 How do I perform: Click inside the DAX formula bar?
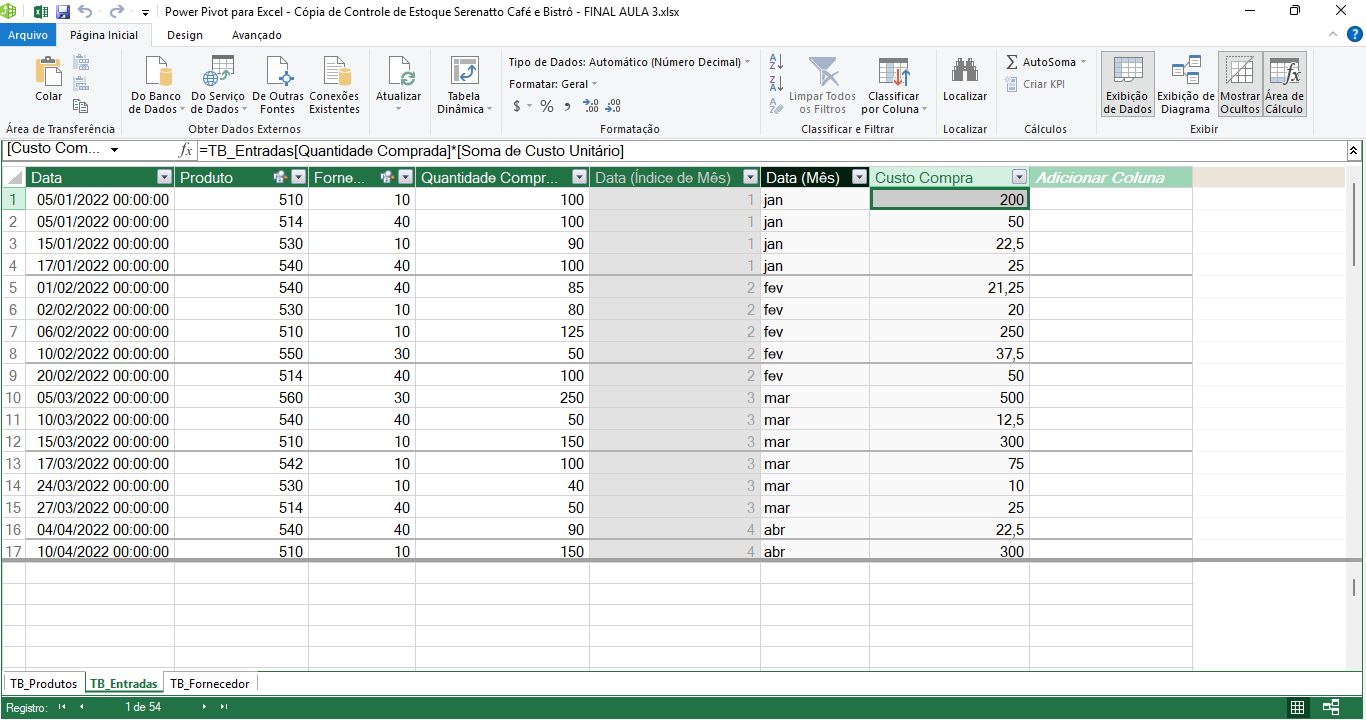(x=770, y=150)
